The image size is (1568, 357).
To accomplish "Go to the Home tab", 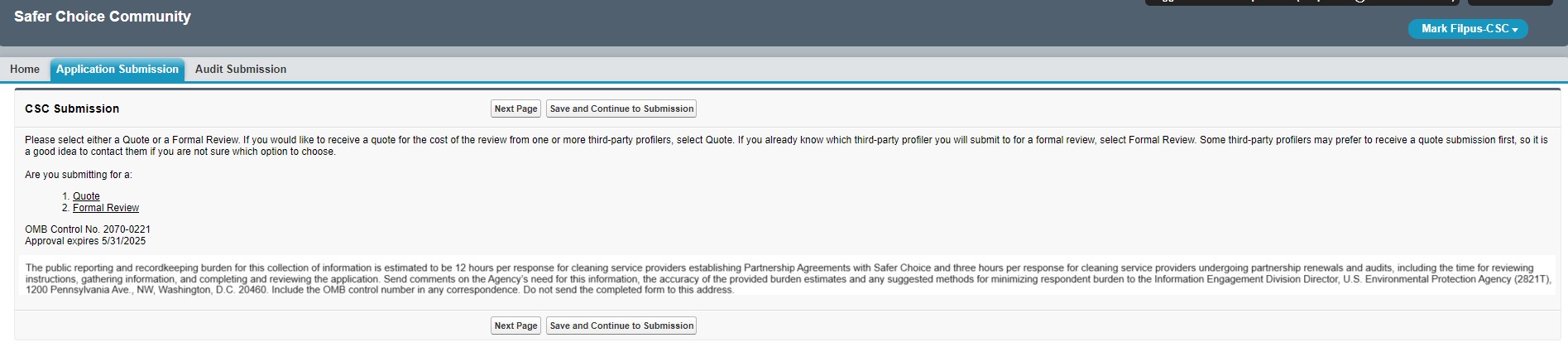I will coord(25,70).
